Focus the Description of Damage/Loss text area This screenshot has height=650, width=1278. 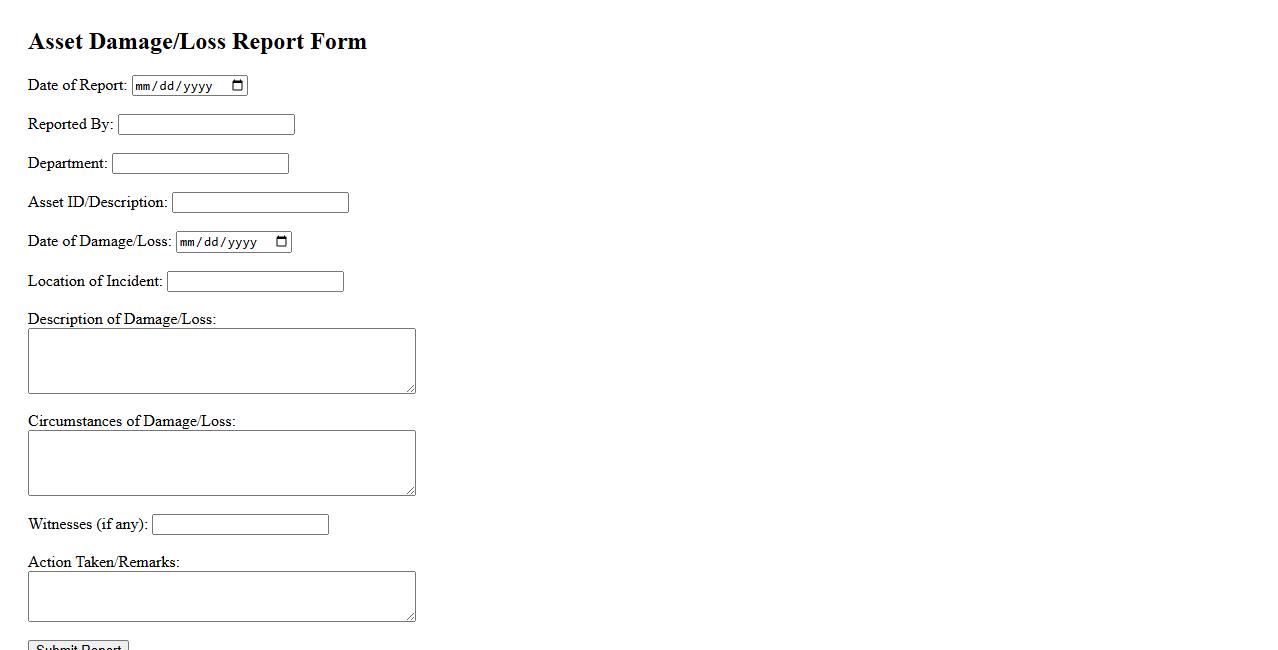tap(221, 361)
